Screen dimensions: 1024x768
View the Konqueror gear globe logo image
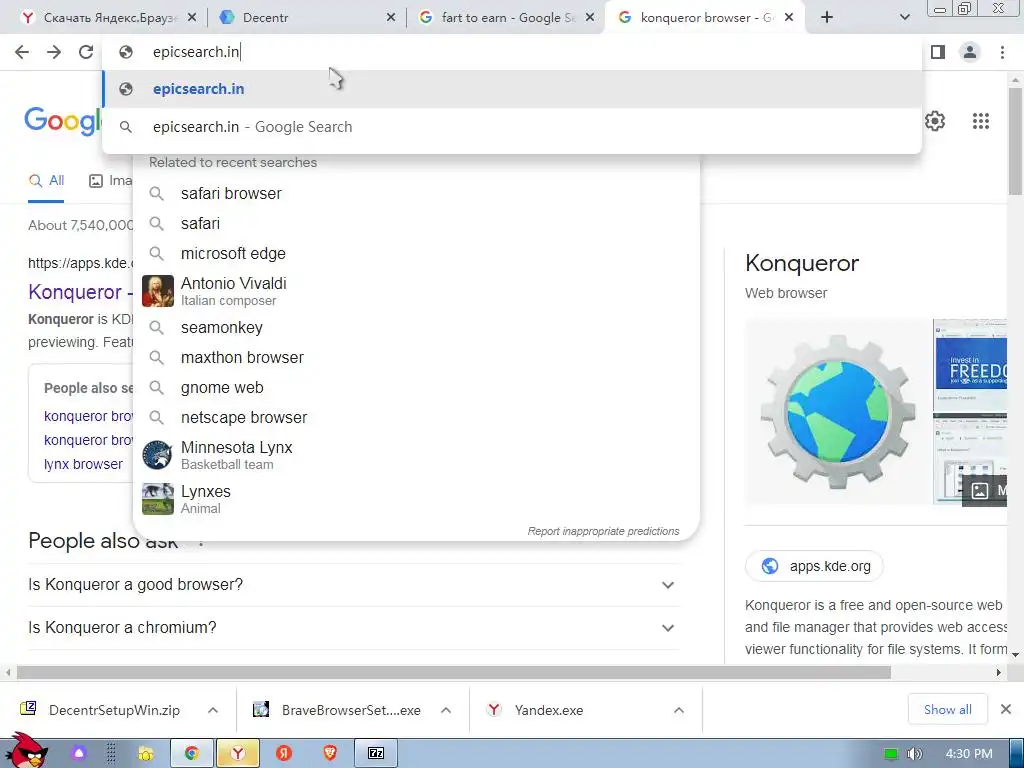839,412
